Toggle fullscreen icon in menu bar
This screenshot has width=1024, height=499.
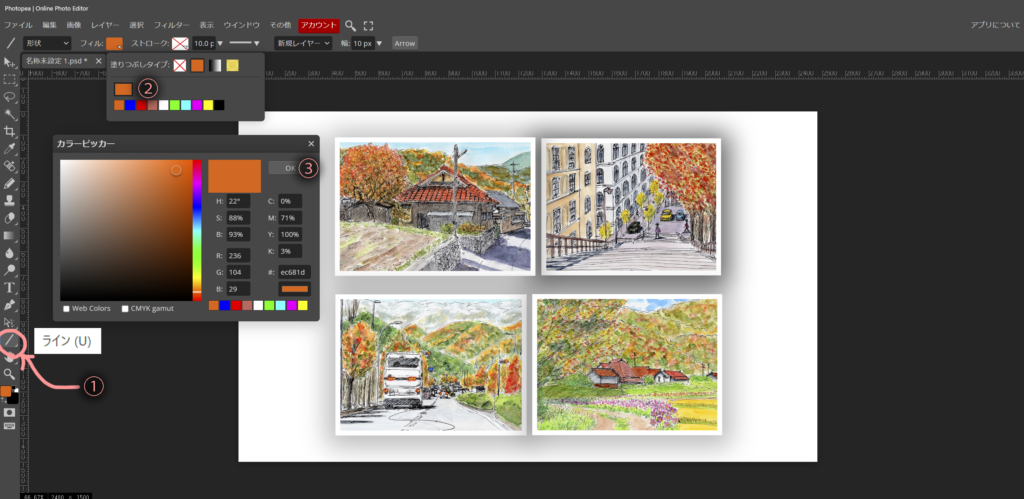click(x=368, y=25)
